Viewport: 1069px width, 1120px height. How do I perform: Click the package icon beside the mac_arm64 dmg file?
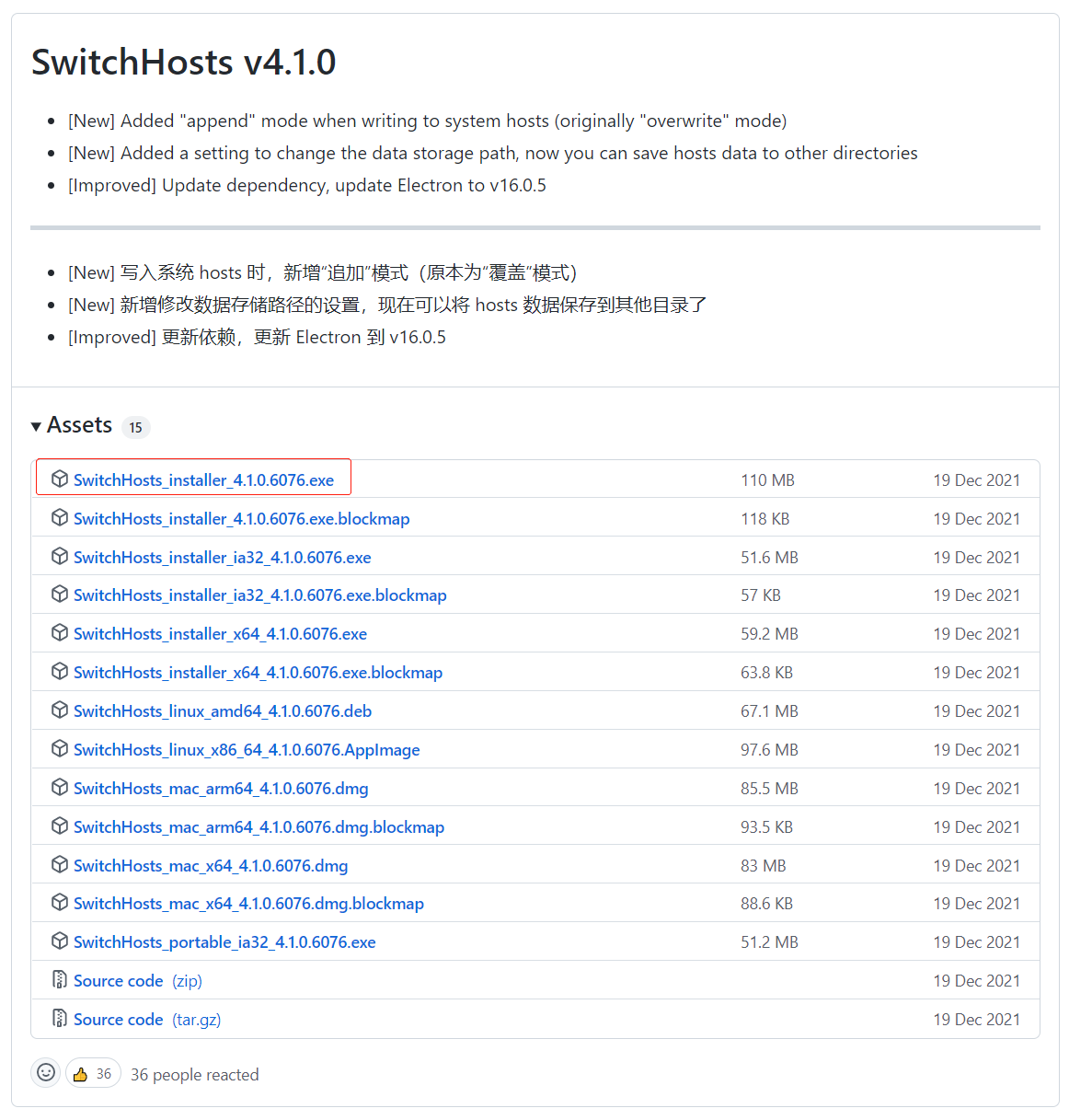click(60, 787)
